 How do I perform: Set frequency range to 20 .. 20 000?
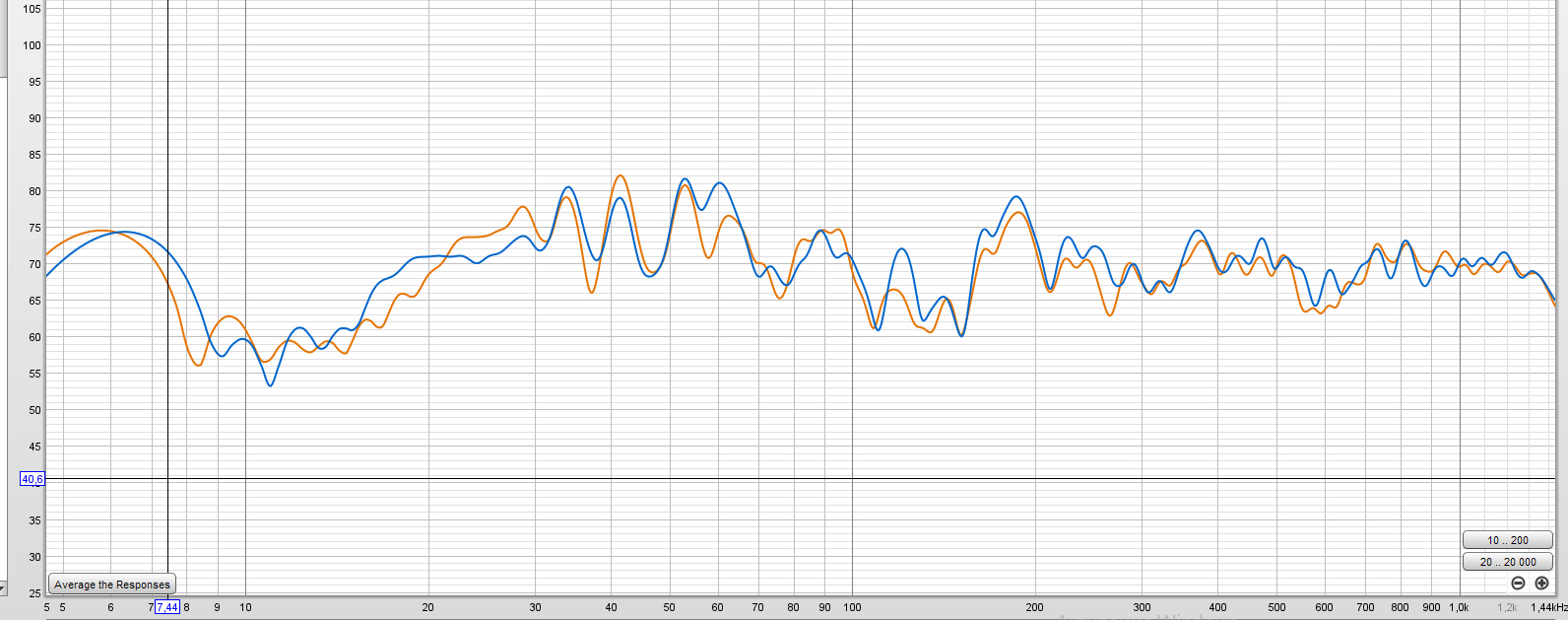coord(1507,562)
